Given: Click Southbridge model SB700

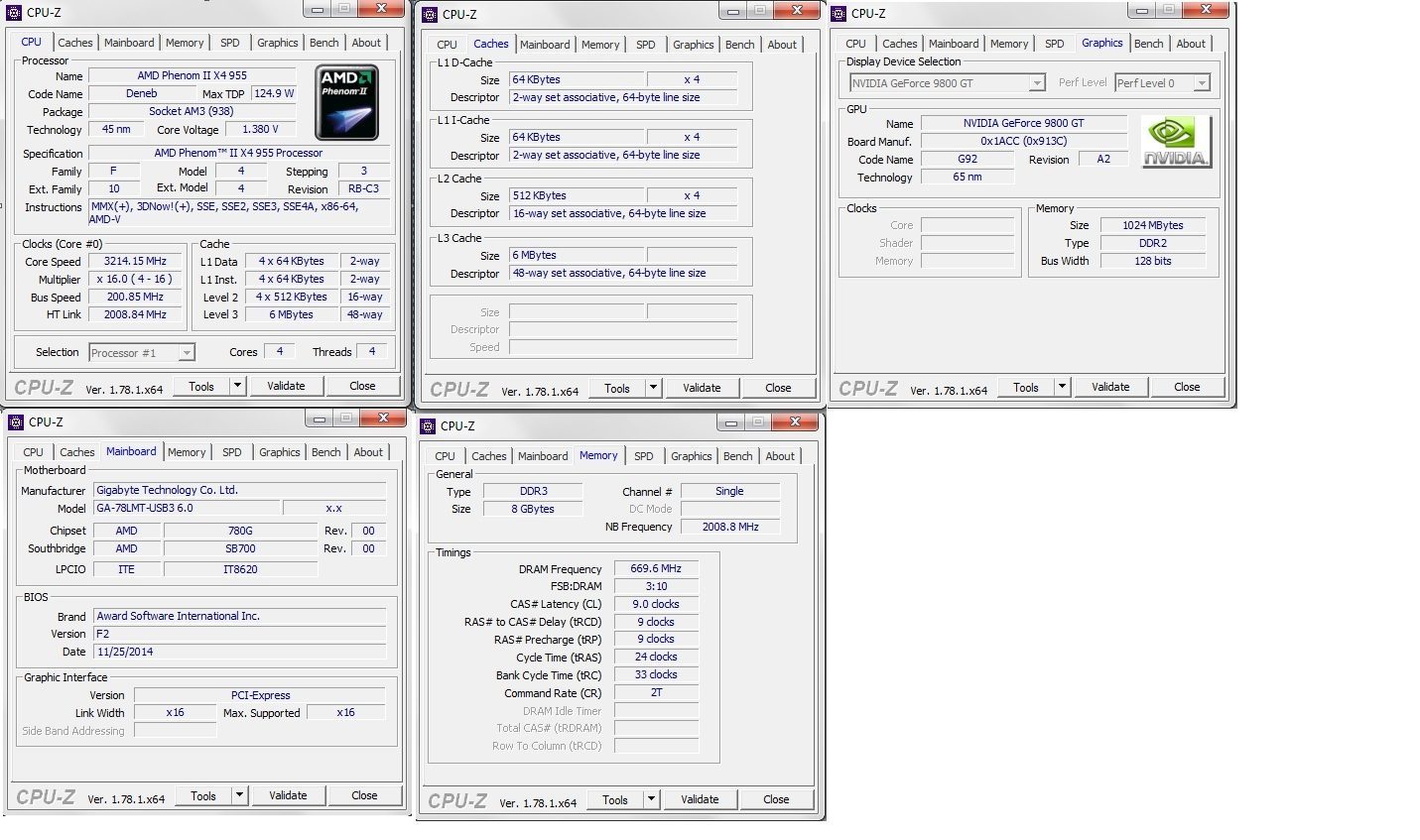Looking at the screenshot, I should [x=240, y=548].
